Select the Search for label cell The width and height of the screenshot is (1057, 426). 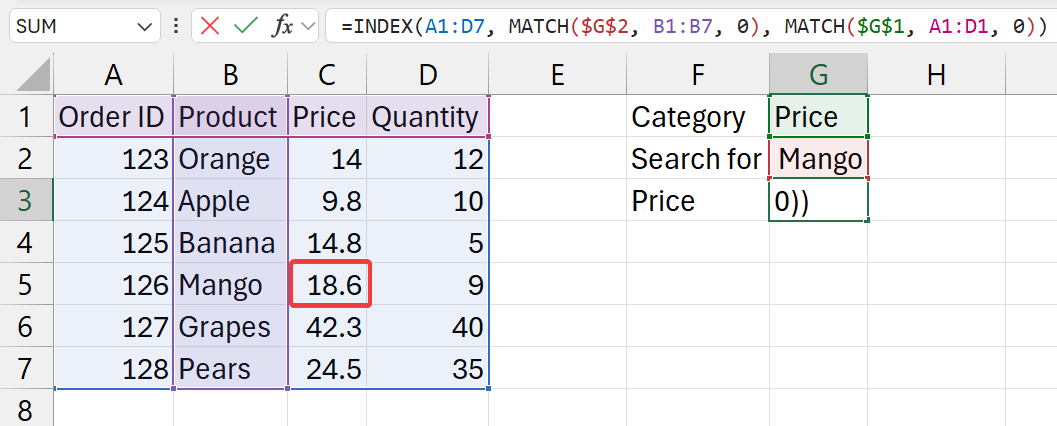tap(696, 159)
